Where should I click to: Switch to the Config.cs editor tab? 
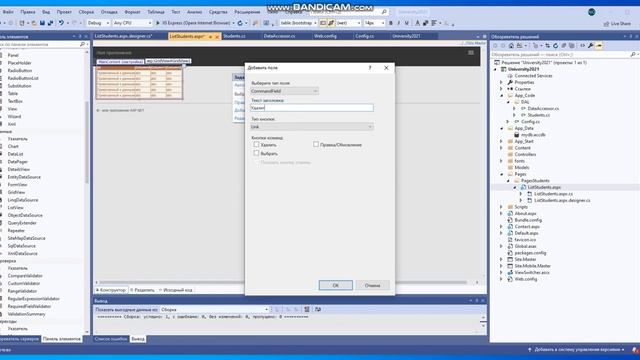[x=364, y=36]
